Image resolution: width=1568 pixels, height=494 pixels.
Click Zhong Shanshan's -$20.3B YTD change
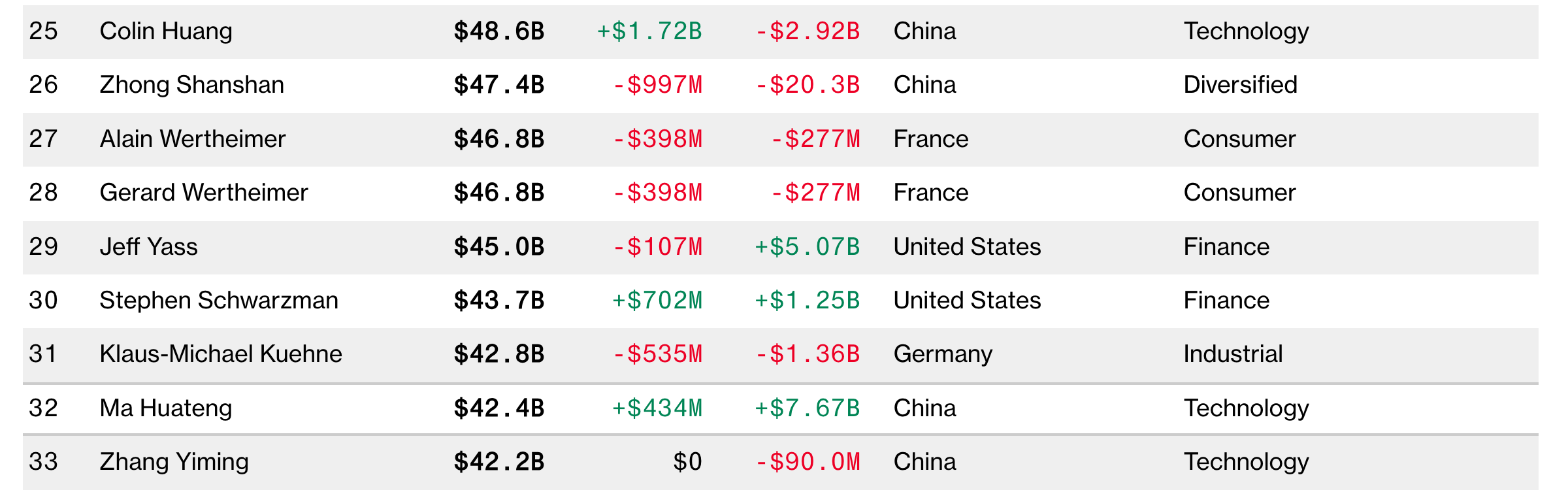click(808, 85)
